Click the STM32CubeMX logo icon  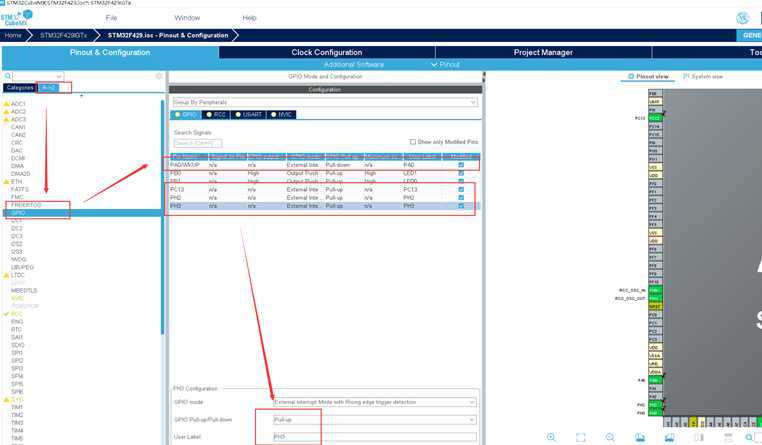[16, 18]
